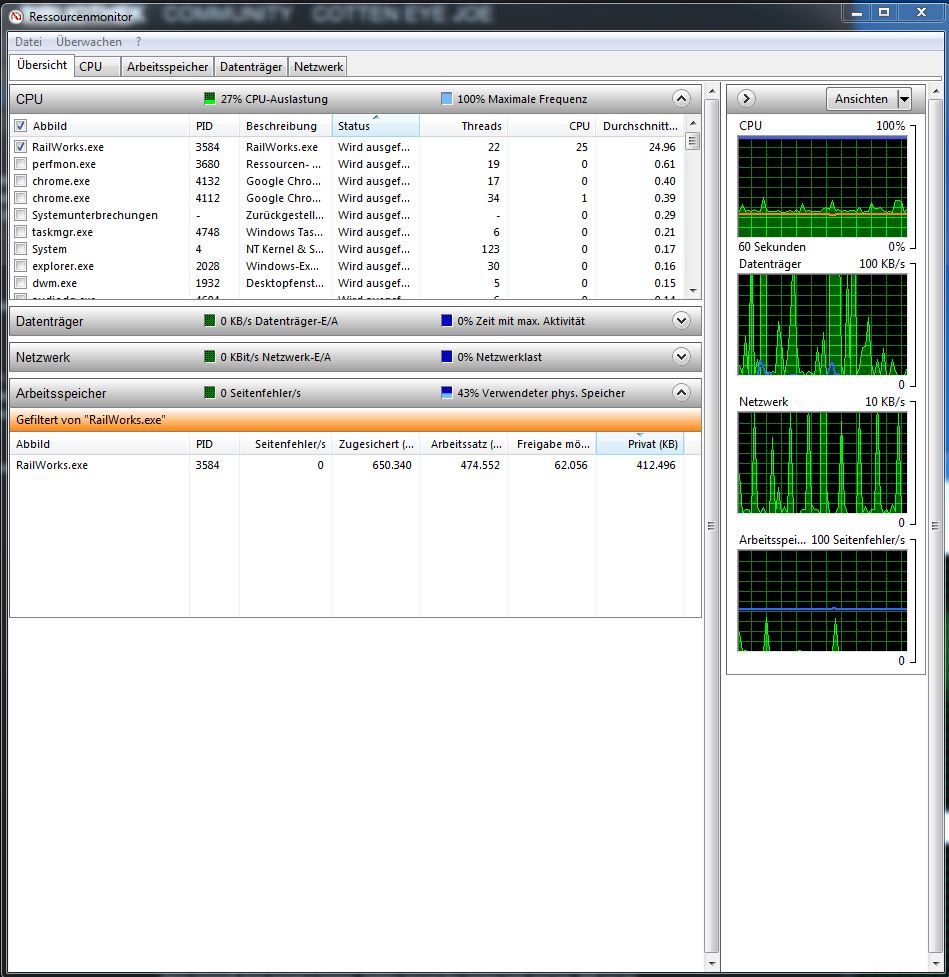Image resolution: width=949 pixels, height=977 pixels.
Task: Click the Ressourcenmonitor title bar icon
Action: (16, 17)
